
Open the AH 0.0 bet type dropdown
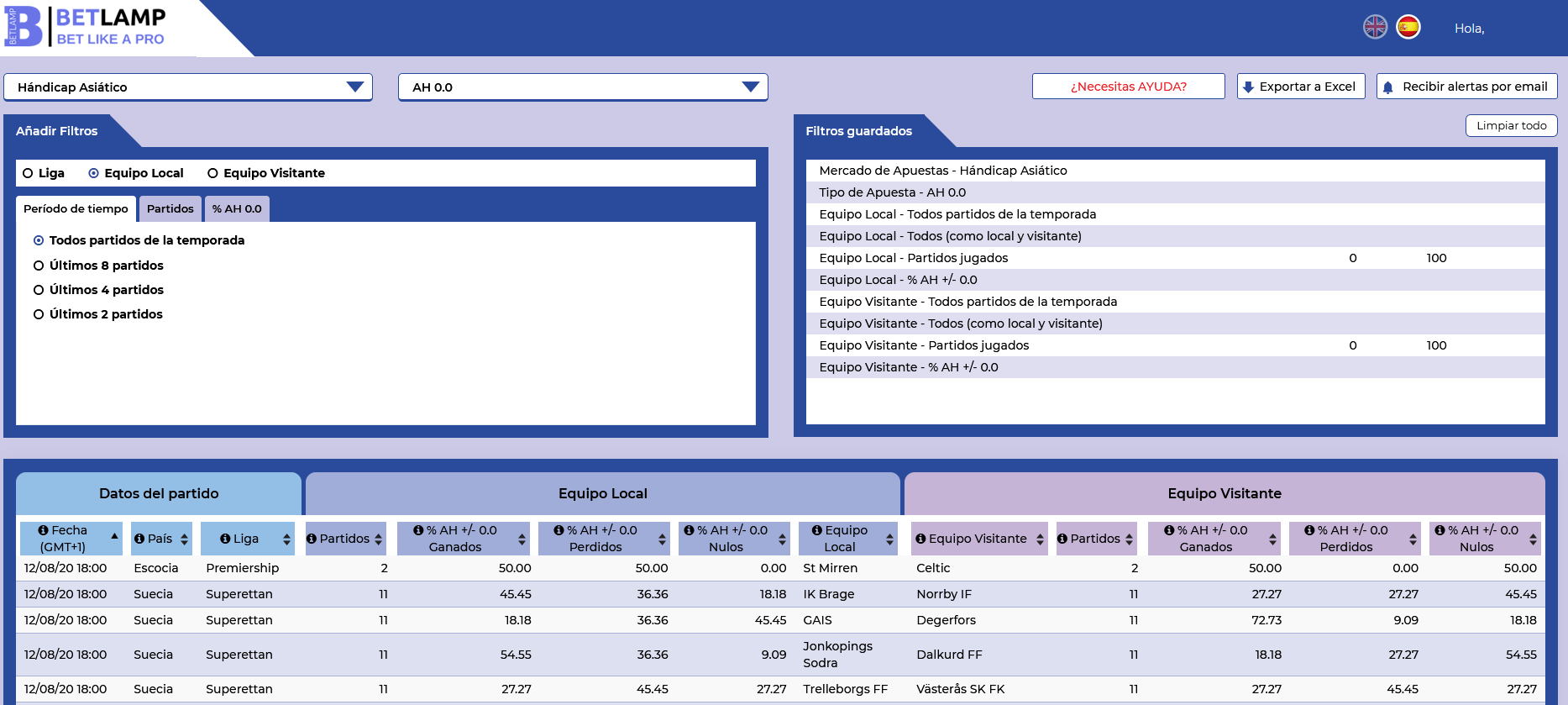583,87
